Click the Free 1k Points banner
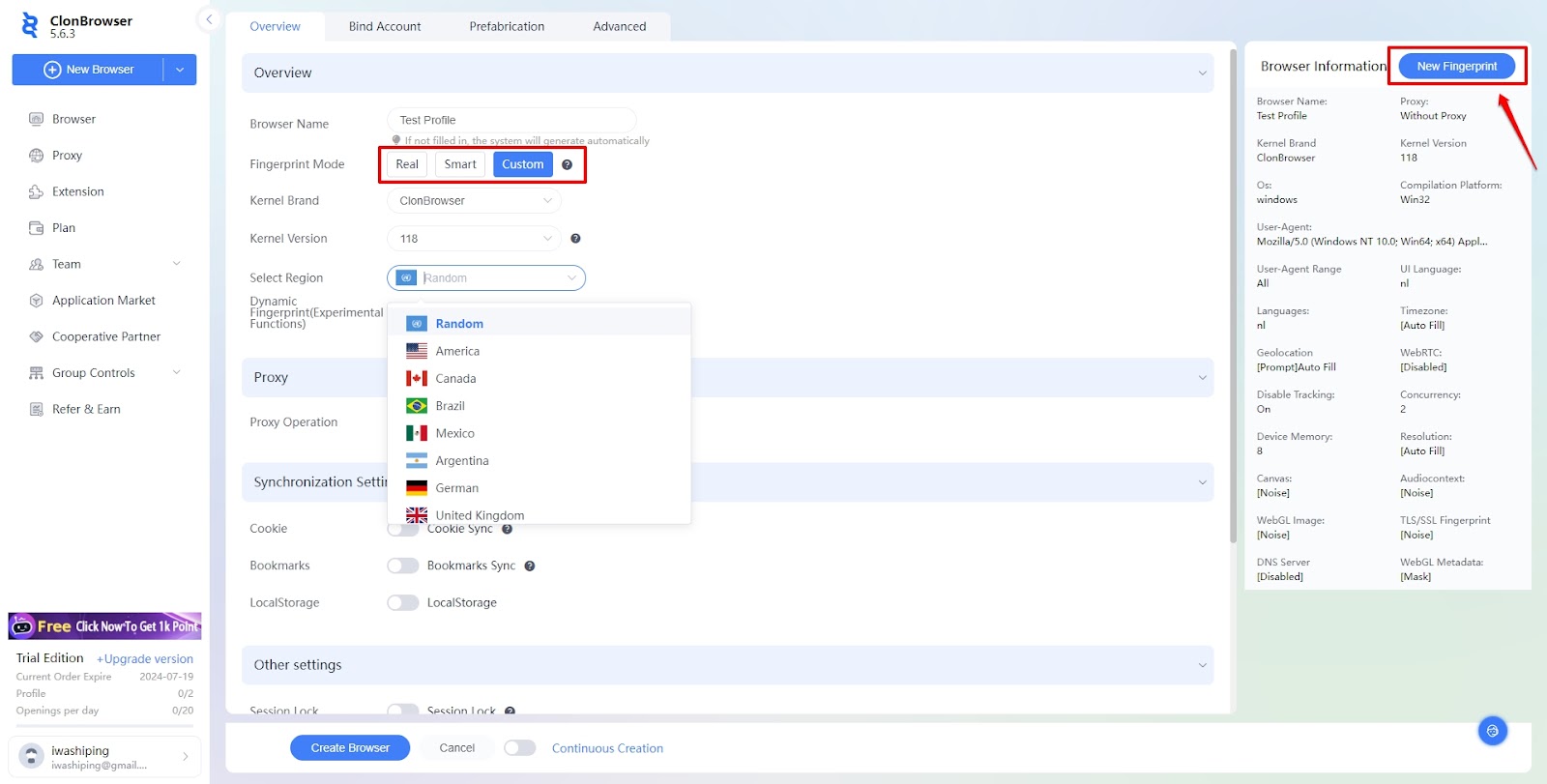Viewport: 1547px width, 784px height. pos(105,625)
